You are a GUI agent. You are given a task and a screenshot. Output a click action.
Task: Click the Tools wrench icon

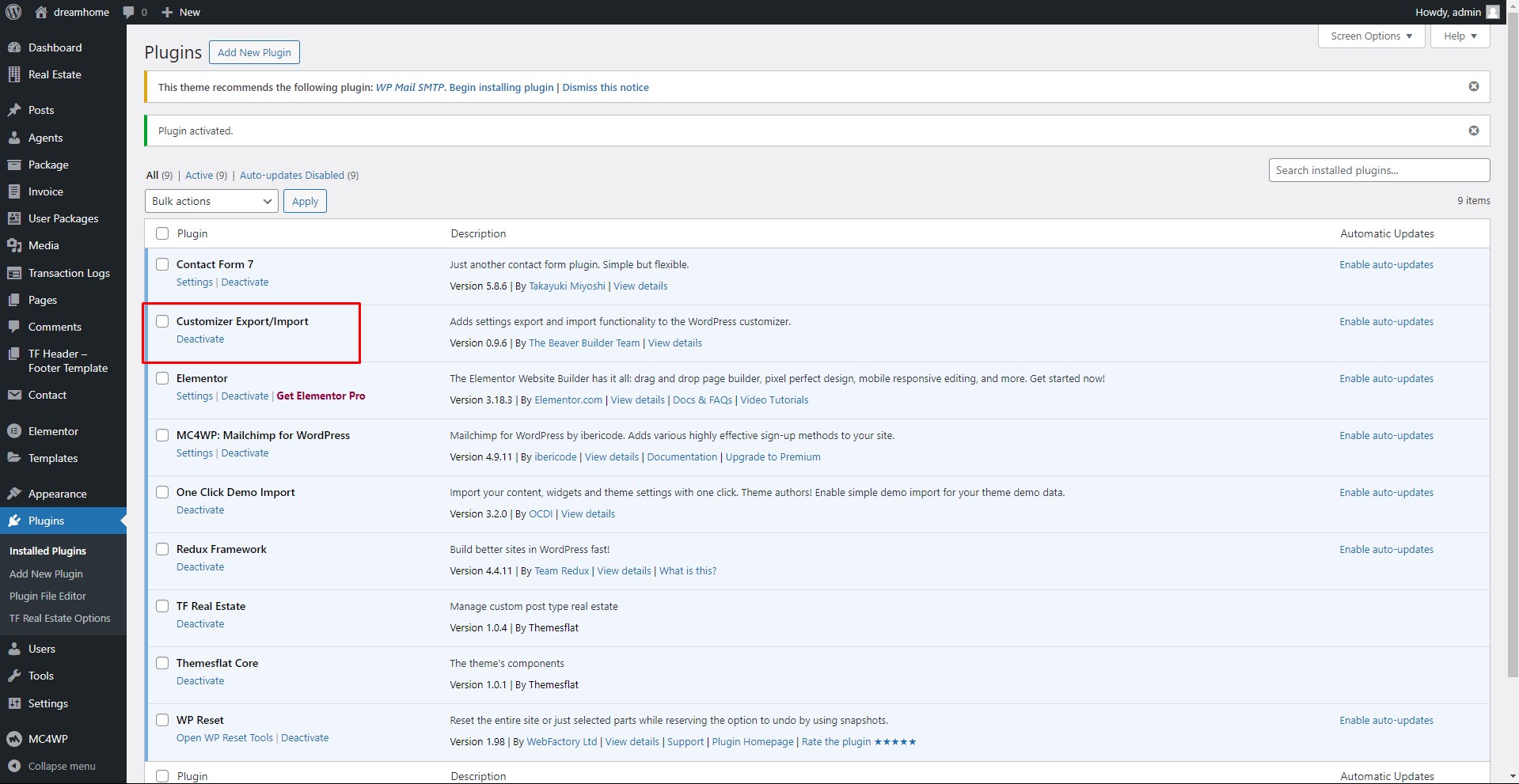(14, 676)
